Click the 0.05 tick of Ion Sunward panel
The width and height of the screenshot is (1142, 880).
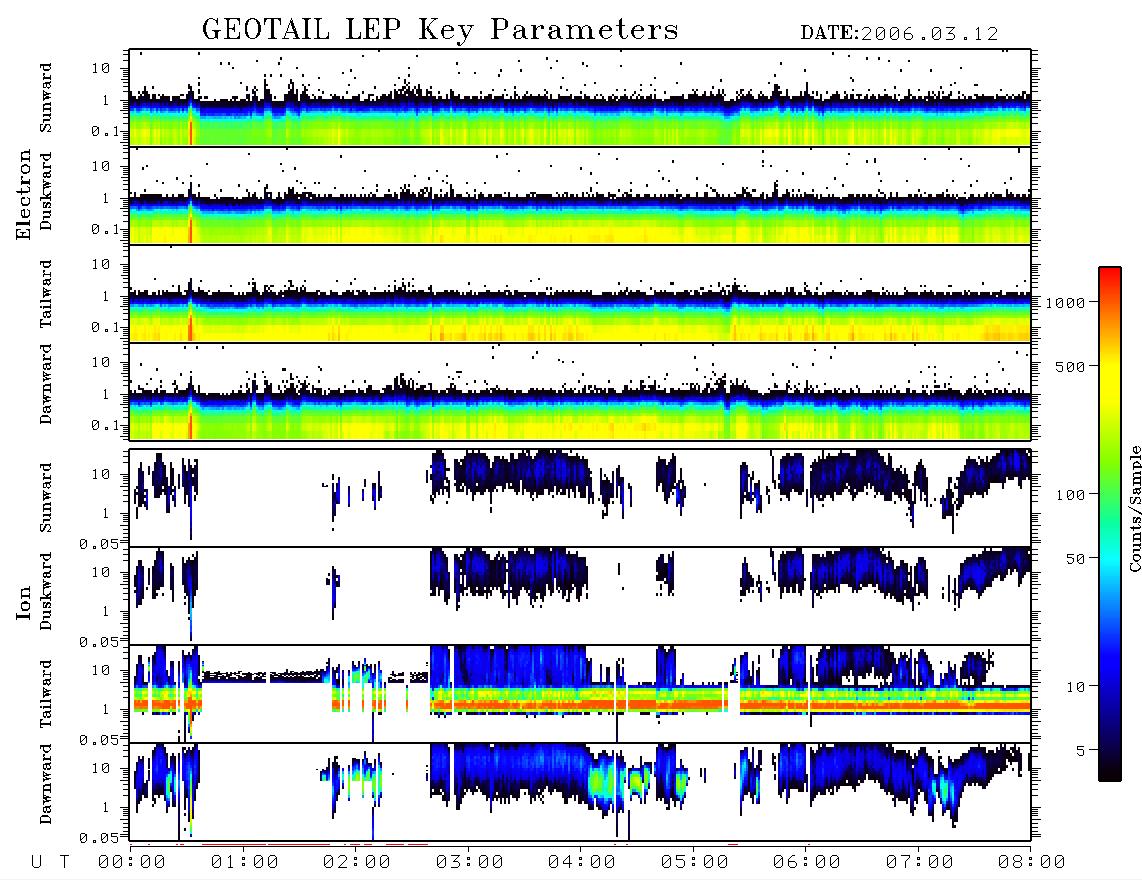(98, 544)
